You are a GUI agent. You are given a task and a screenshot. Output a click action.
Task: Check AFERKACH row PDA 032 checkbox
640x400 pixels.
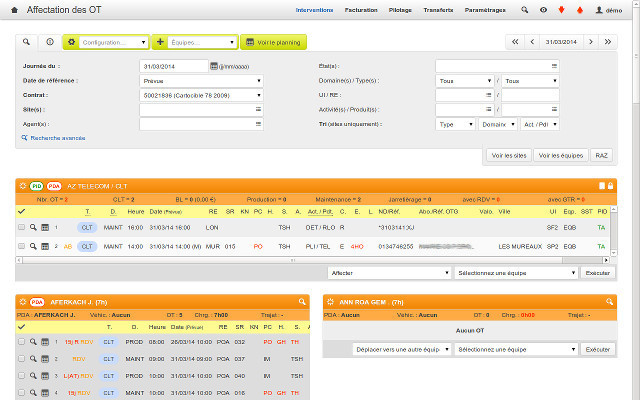click(x=21, y=342)
